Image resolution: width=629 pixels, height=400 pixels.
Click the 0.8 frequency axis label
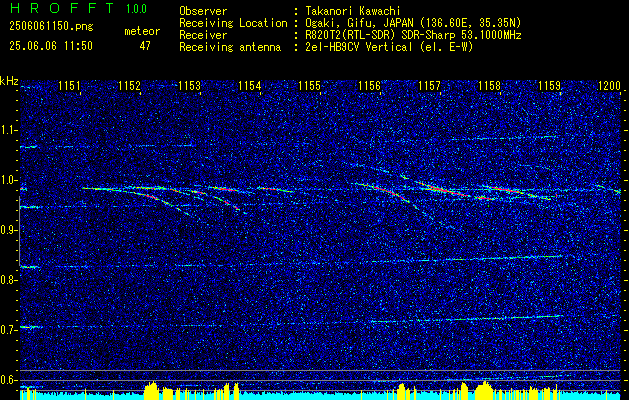(9, 280)
